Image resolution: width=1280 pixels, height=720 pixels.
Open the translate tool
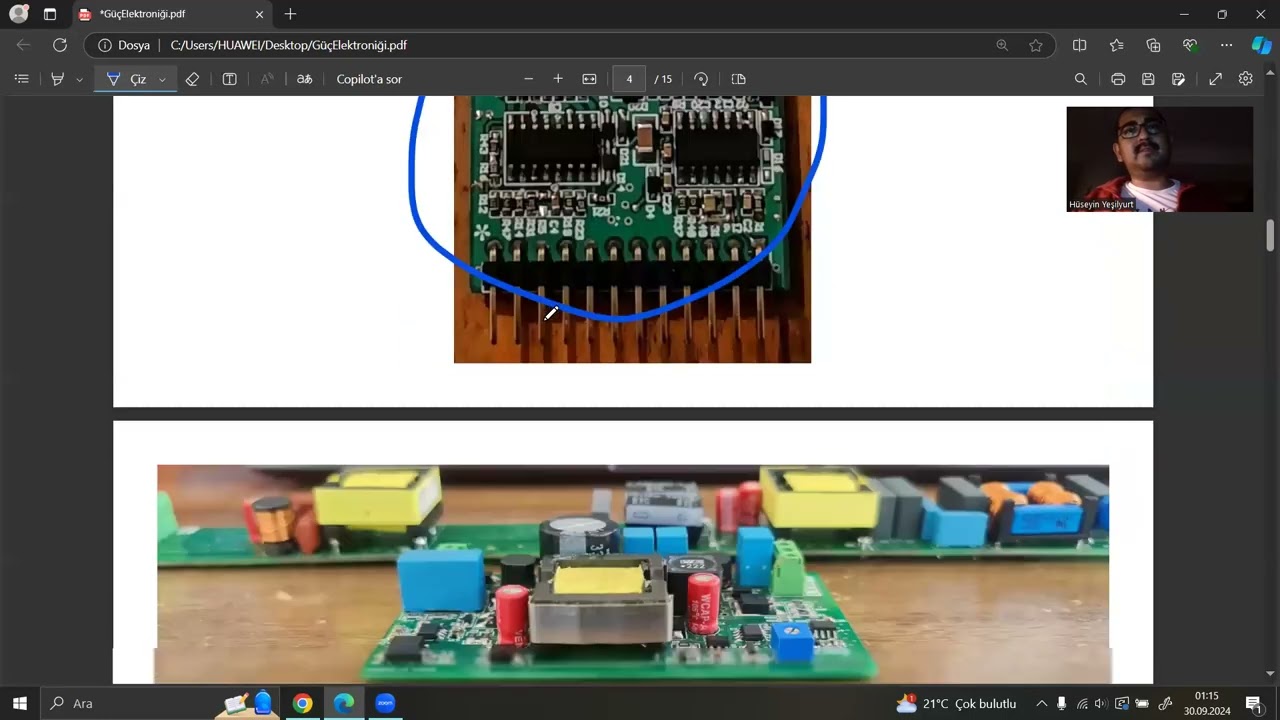(x=305, y=79)
